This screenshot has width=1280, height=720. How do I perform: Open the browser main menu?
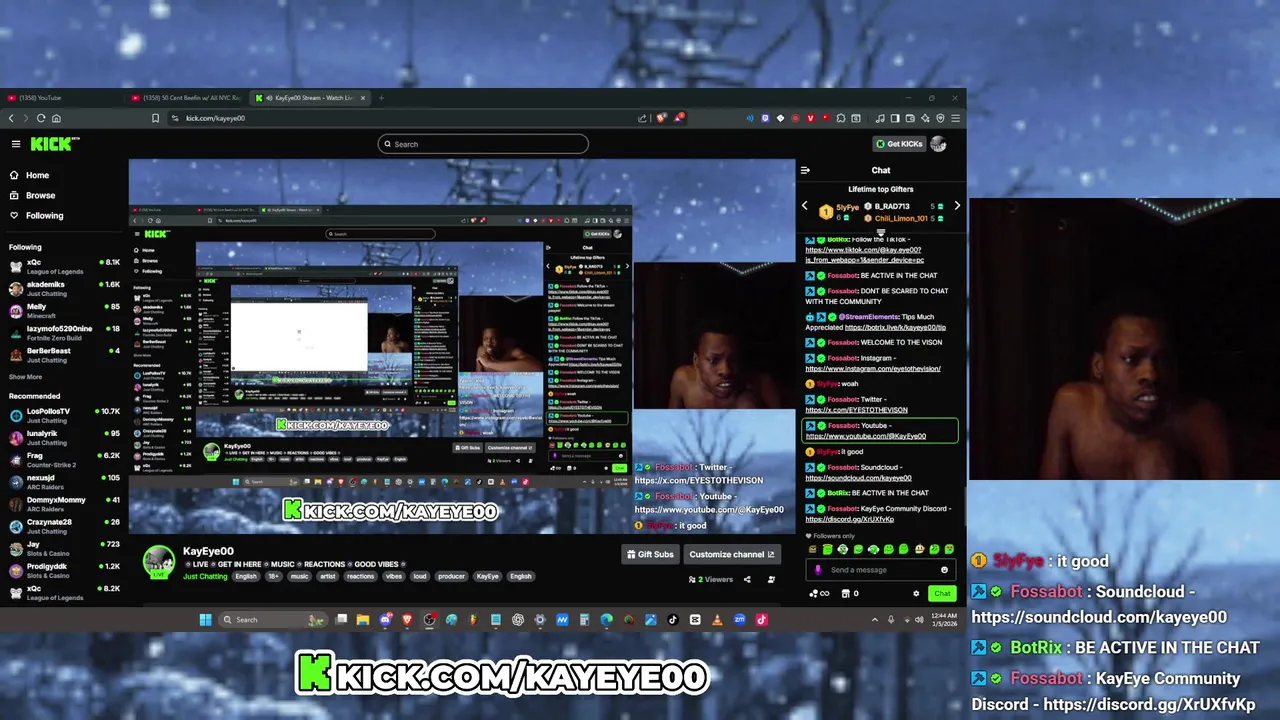(956, 118)
